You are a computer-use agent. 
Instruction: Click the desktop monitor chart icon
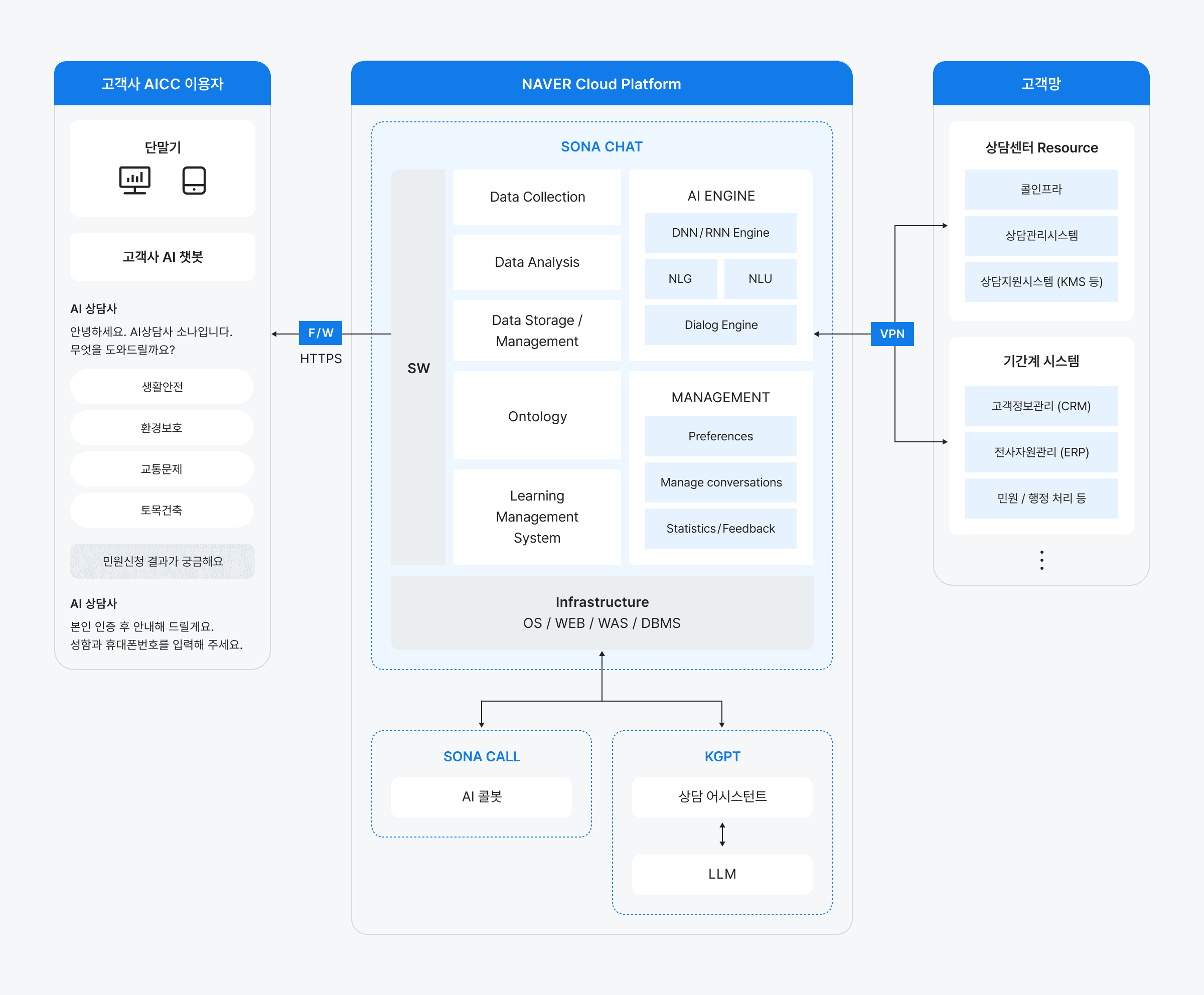click(x=135, y=180)
